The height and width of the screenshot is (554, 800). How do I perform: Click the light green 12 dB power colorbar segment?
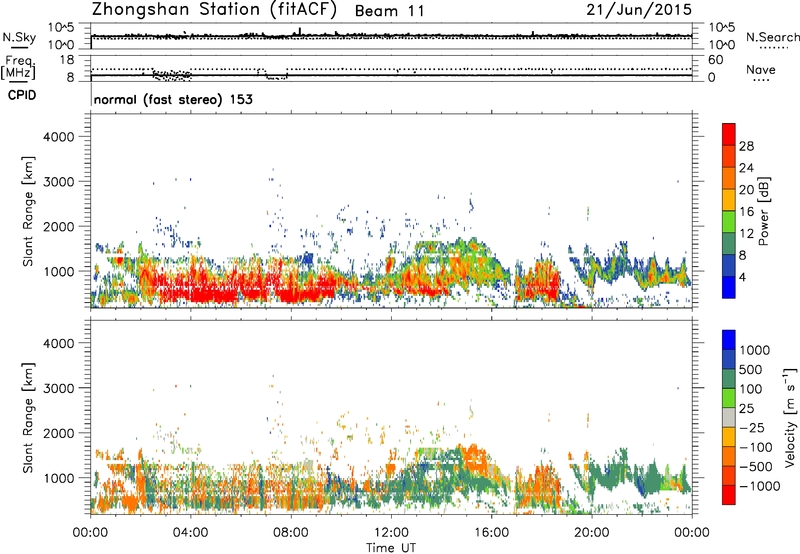tap(729, 221)
